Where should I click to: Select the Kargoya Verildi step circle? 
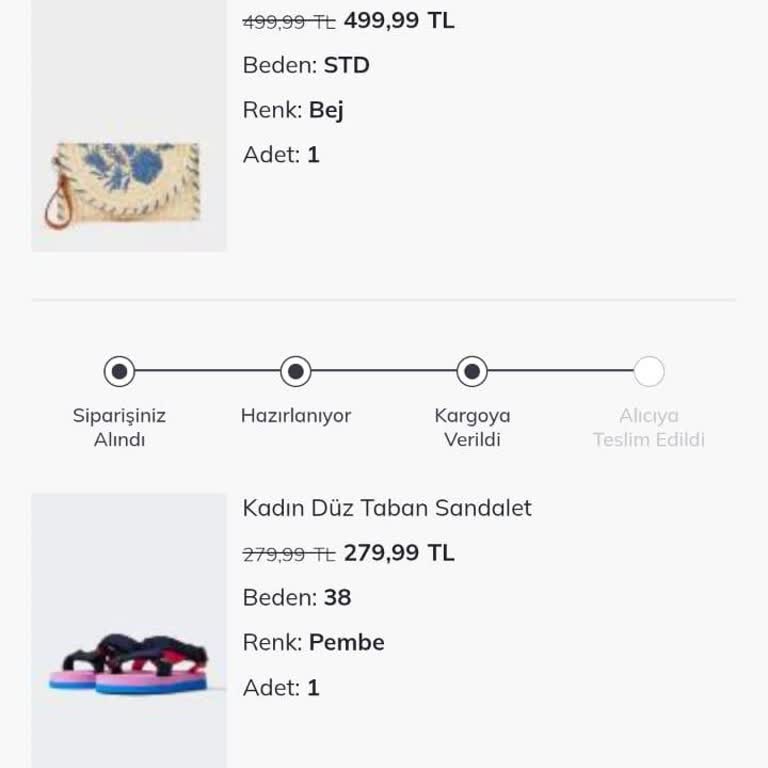pos(472,372)
